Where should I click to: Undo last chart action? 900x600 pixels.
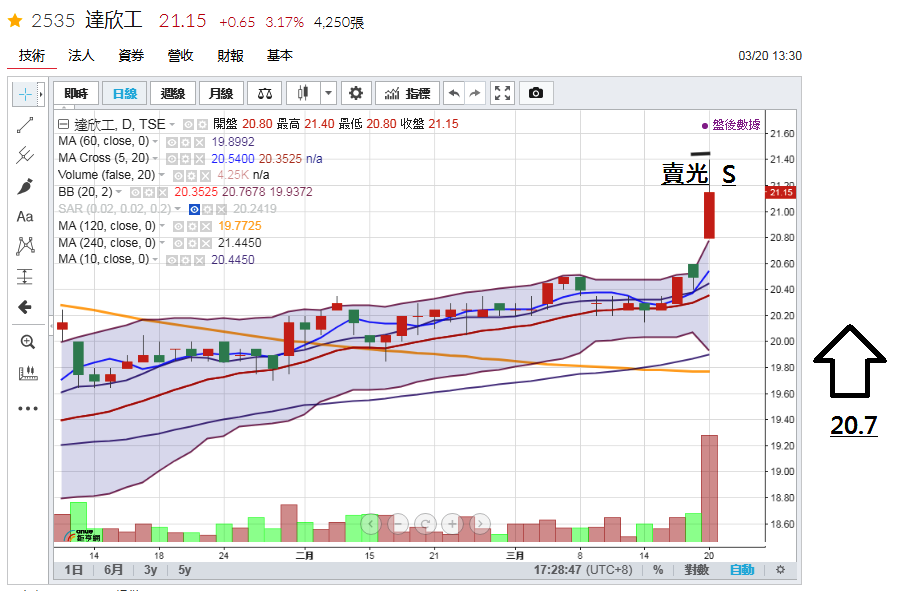(x=454, y=93)
